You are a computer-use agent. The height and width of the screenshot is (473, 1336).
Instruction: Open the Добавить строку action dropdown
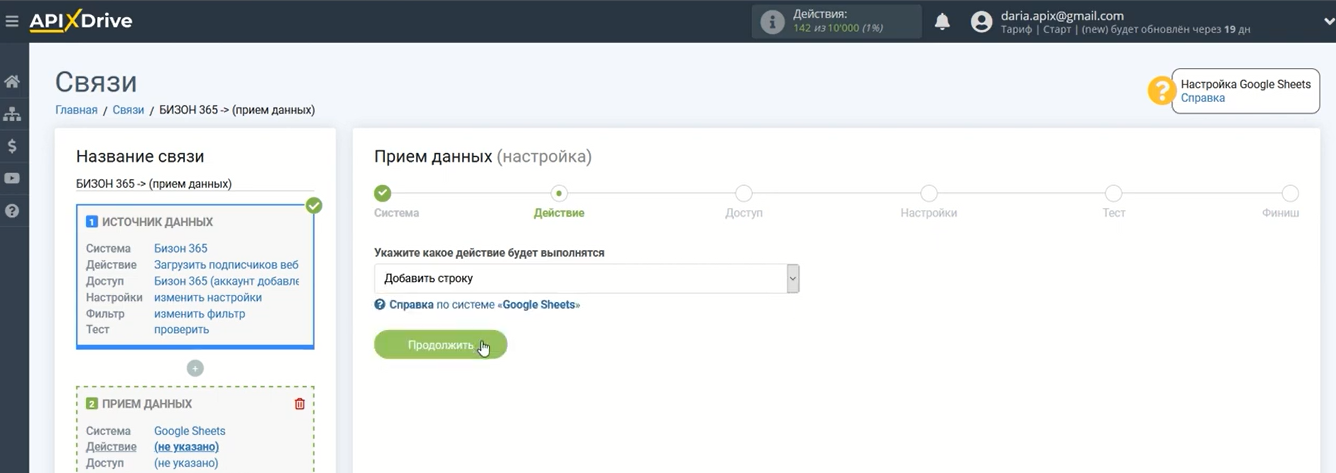586,278
